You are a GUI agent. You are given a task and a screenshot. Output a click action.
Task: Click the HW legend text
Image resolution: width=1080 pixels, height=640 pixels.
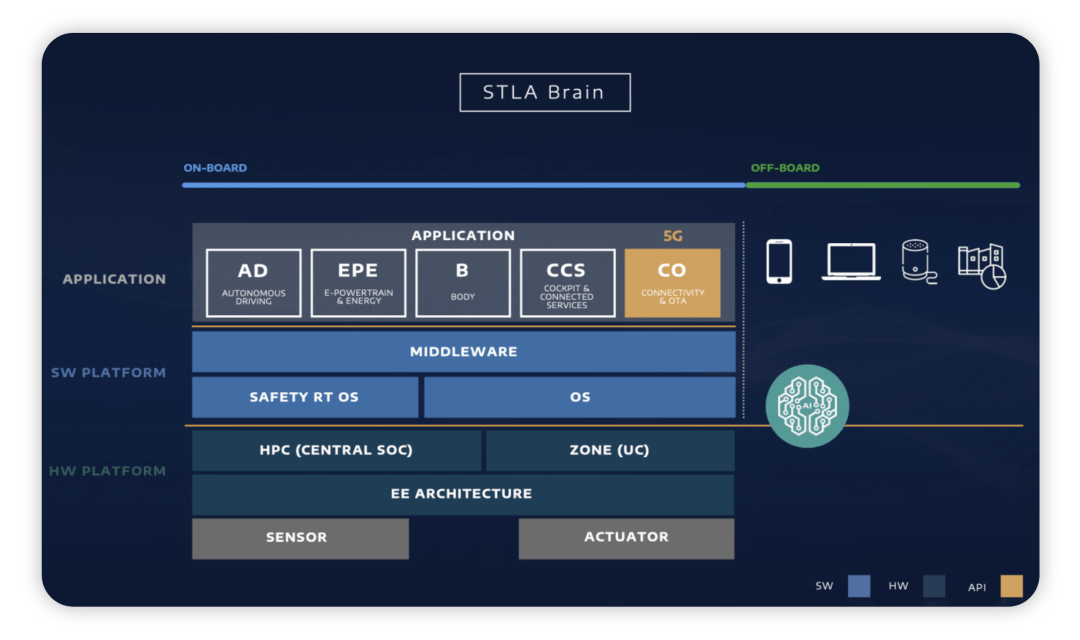[x=898, y=586]
